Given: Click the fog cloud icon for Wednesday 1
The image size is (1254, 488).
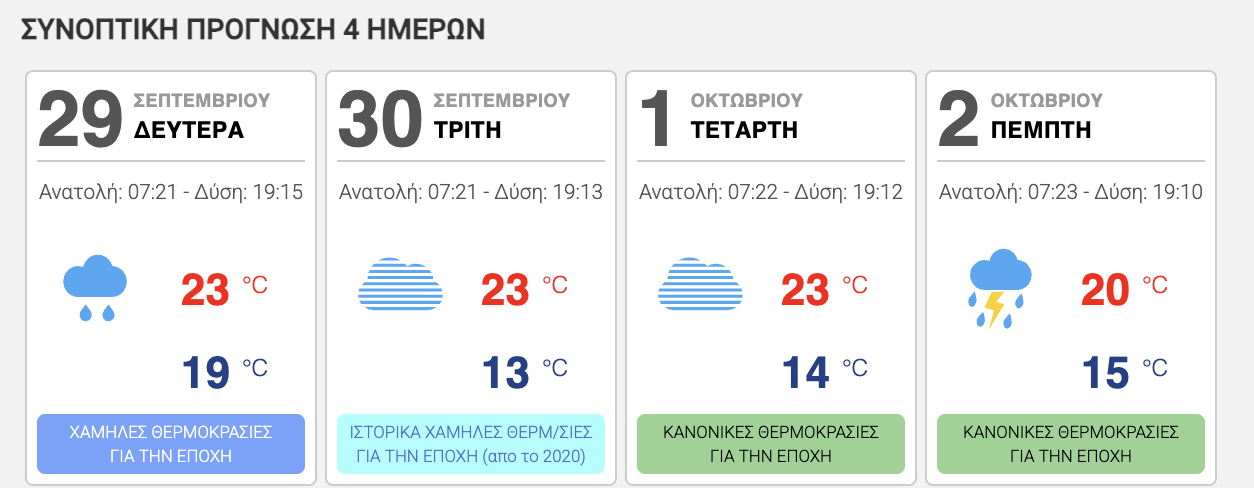Looking at the screenshot, I should (x=700, y=284).
